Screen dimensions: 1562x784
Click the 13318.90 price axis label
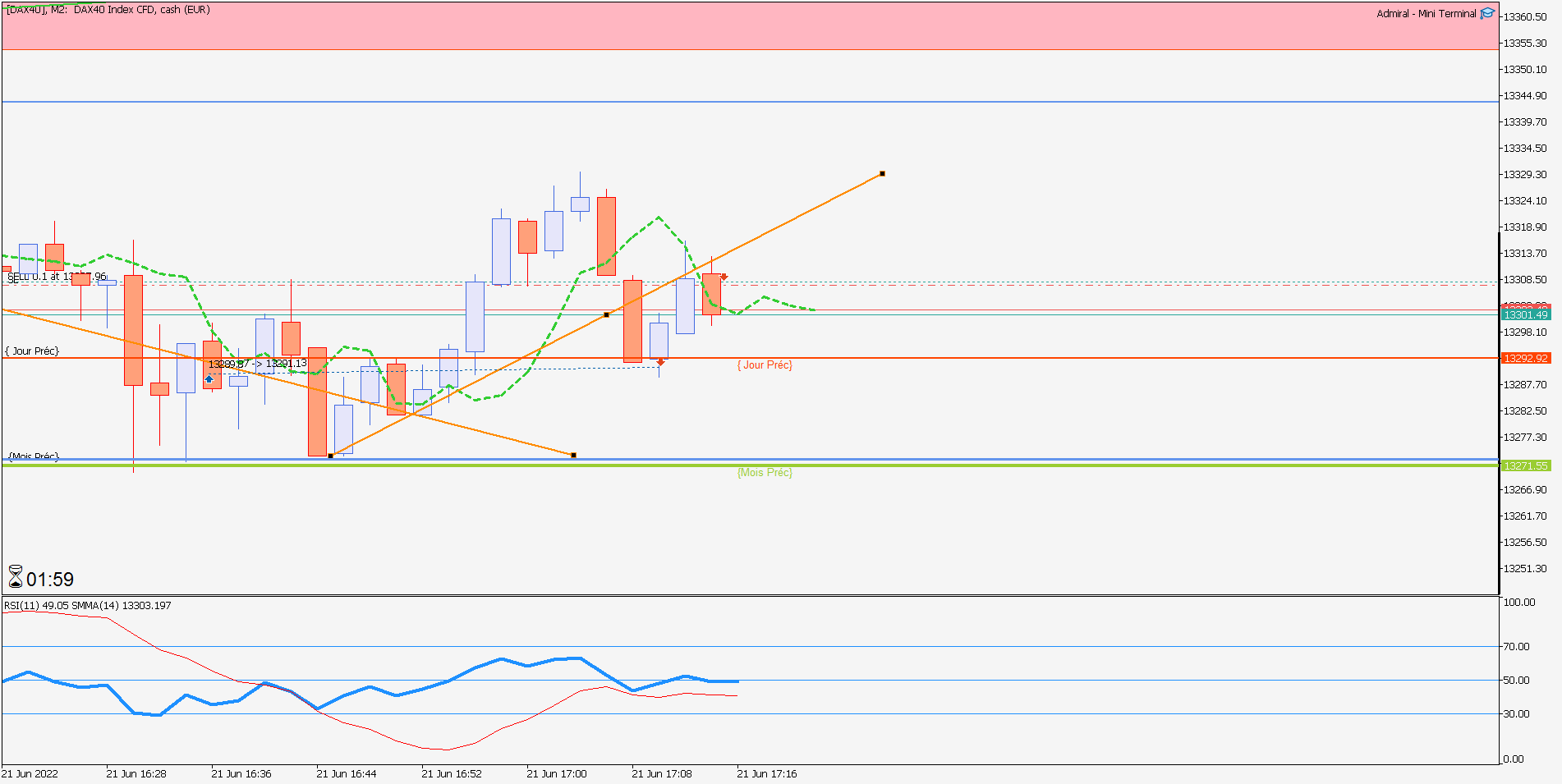1525,227
